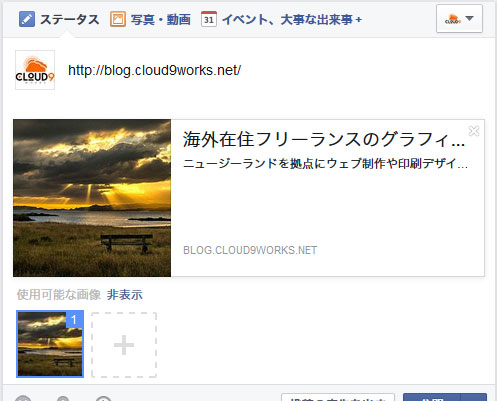The width and height of the screenshot is (497, 401).
Task: Select the ステータス tab
Action: [x=59, y=19]
